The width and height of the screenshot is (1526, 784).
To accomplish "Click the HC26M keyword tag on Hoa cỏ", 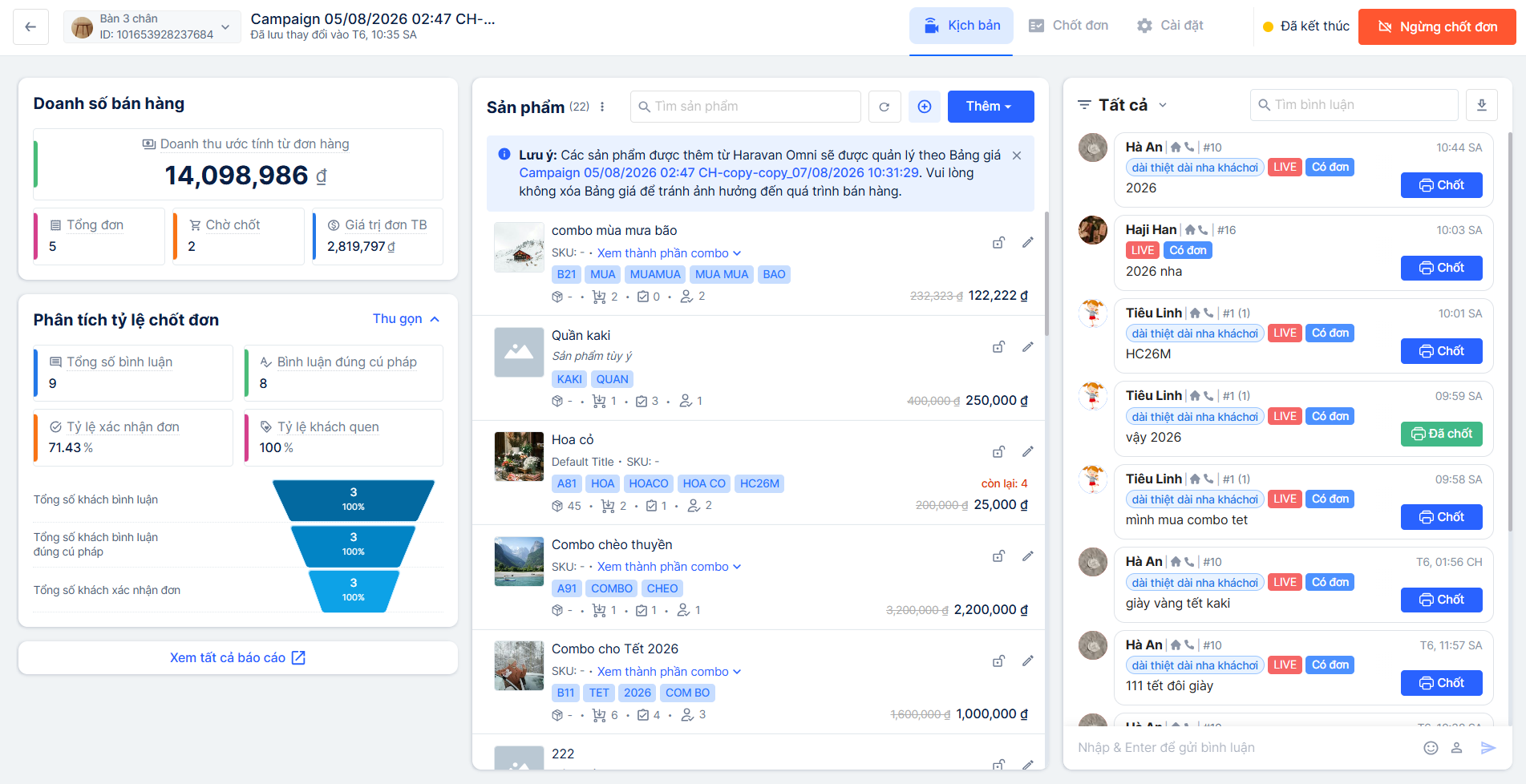I will pyautogui.click(x=759, y=484).
